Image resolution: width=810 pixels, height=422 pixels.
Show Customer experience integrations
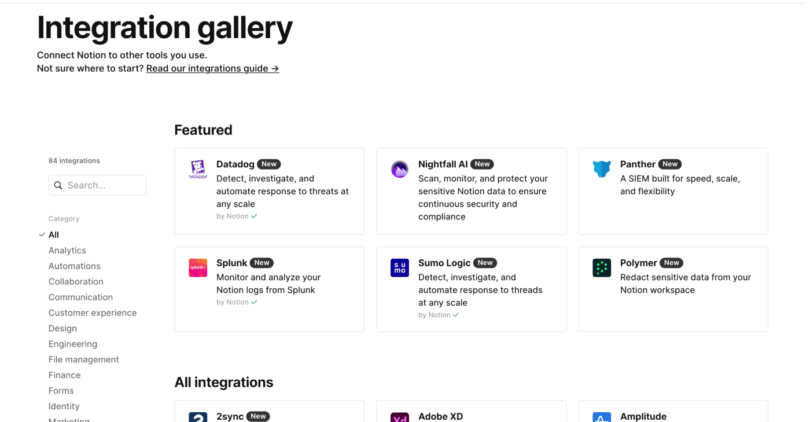pyautogui.click(x=92, y=313)
